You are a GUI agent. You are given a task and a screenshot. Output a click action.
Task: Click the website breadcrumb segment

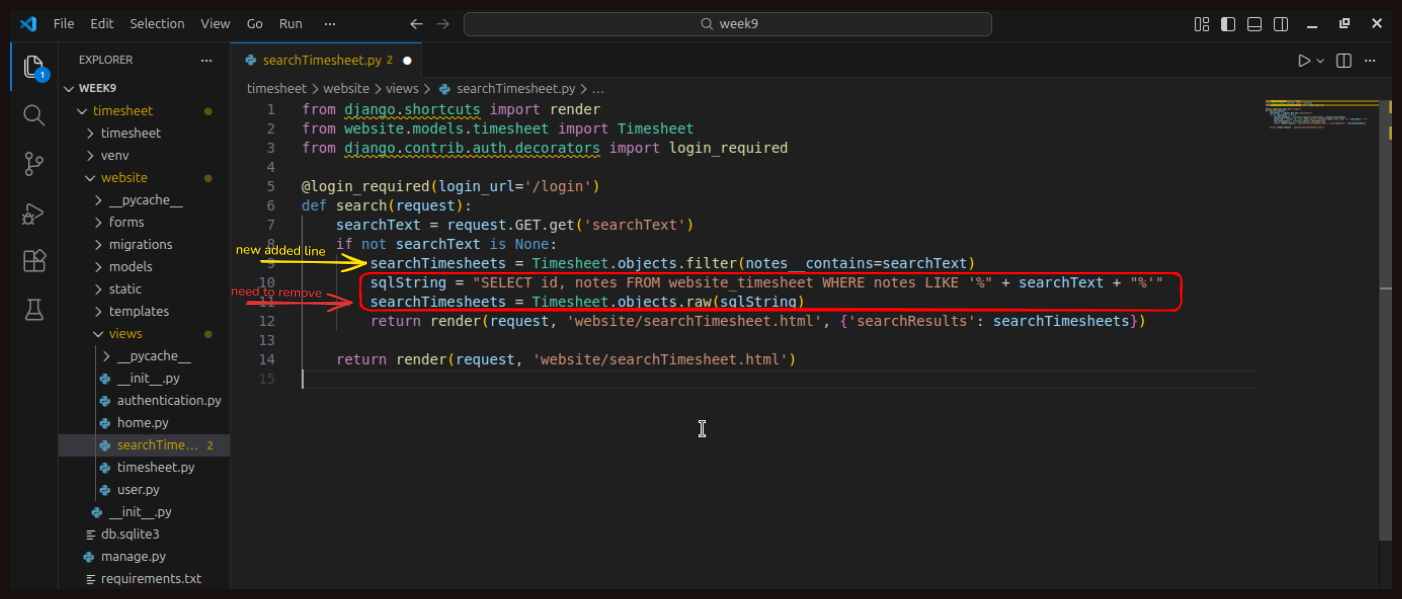(345, 89)
